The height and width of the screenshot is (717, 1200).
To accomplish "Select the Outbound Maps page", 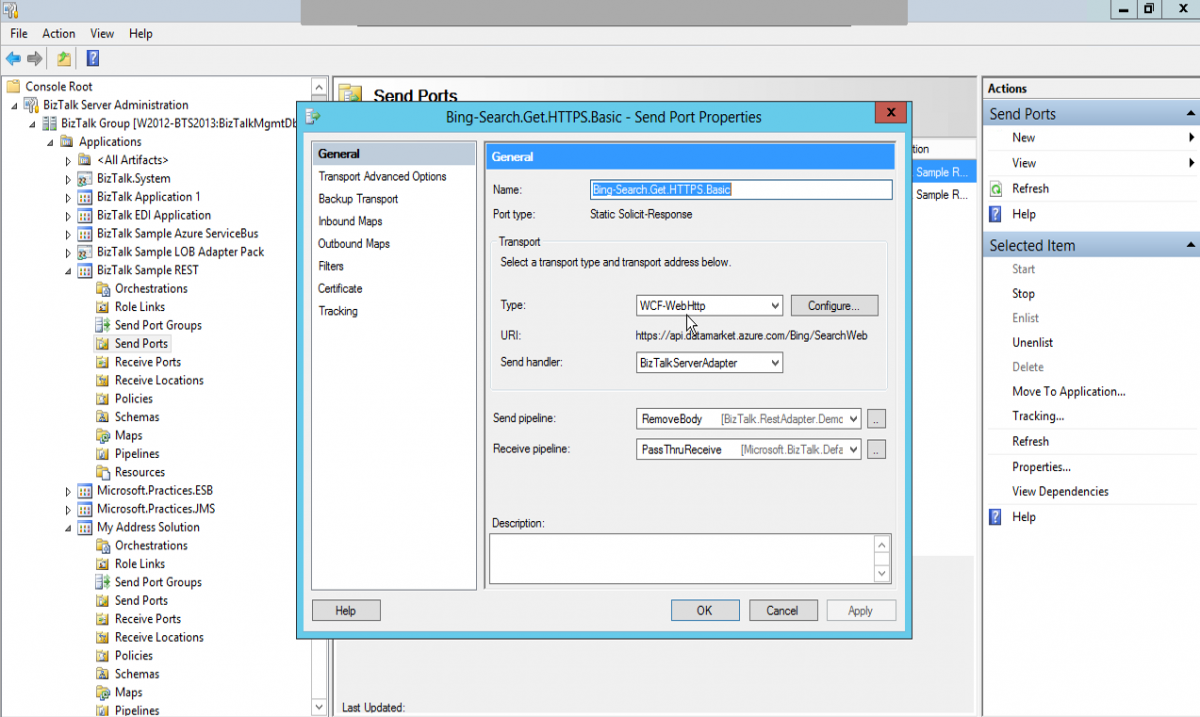I will coord(354,244).
